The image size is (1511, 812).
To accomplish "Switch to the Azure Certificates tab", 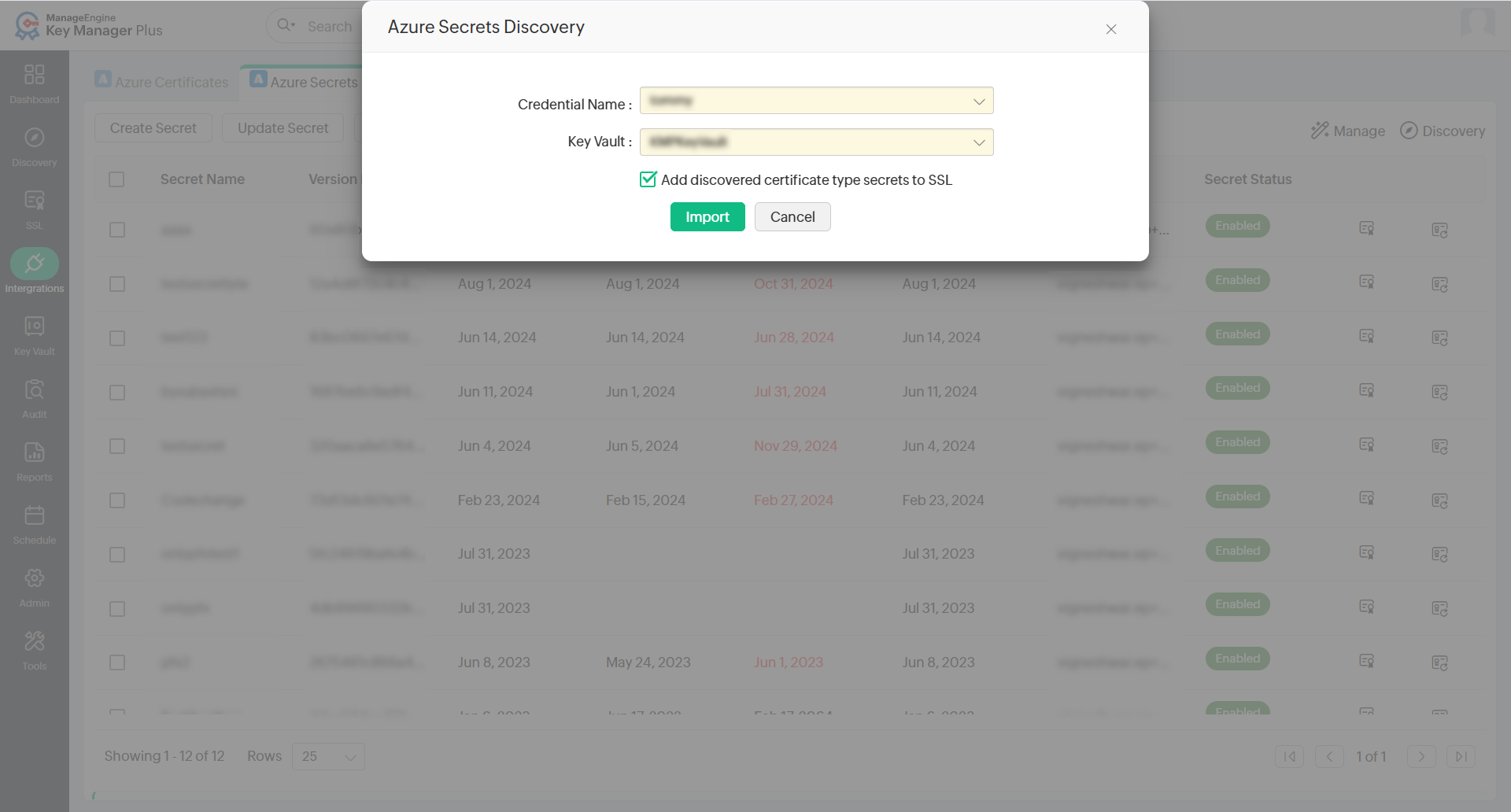I will coord(161,82).
